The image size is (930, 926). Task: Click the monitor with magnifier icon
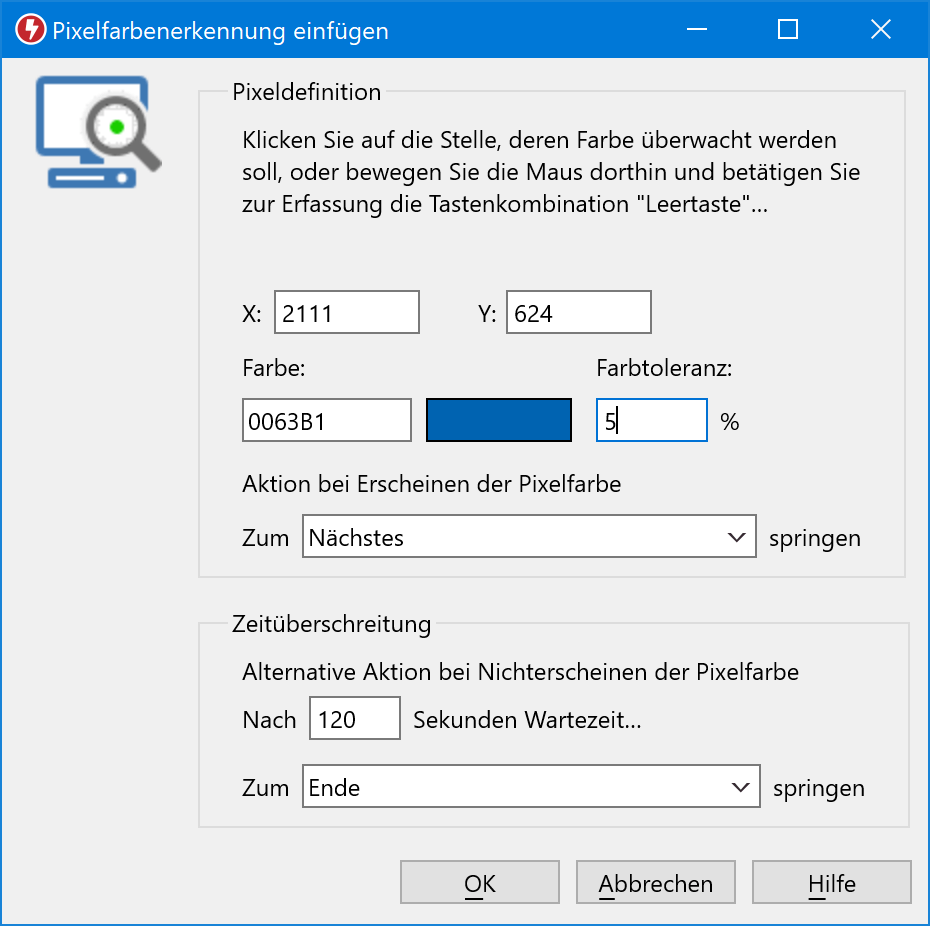click(x=98, y=132)
